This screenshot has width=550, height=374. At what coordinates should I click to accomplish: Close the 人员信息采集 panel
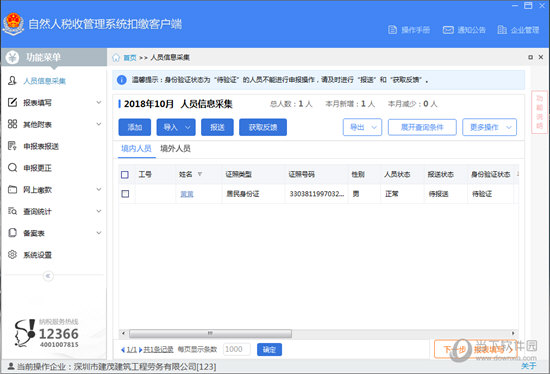click(541, 57)
